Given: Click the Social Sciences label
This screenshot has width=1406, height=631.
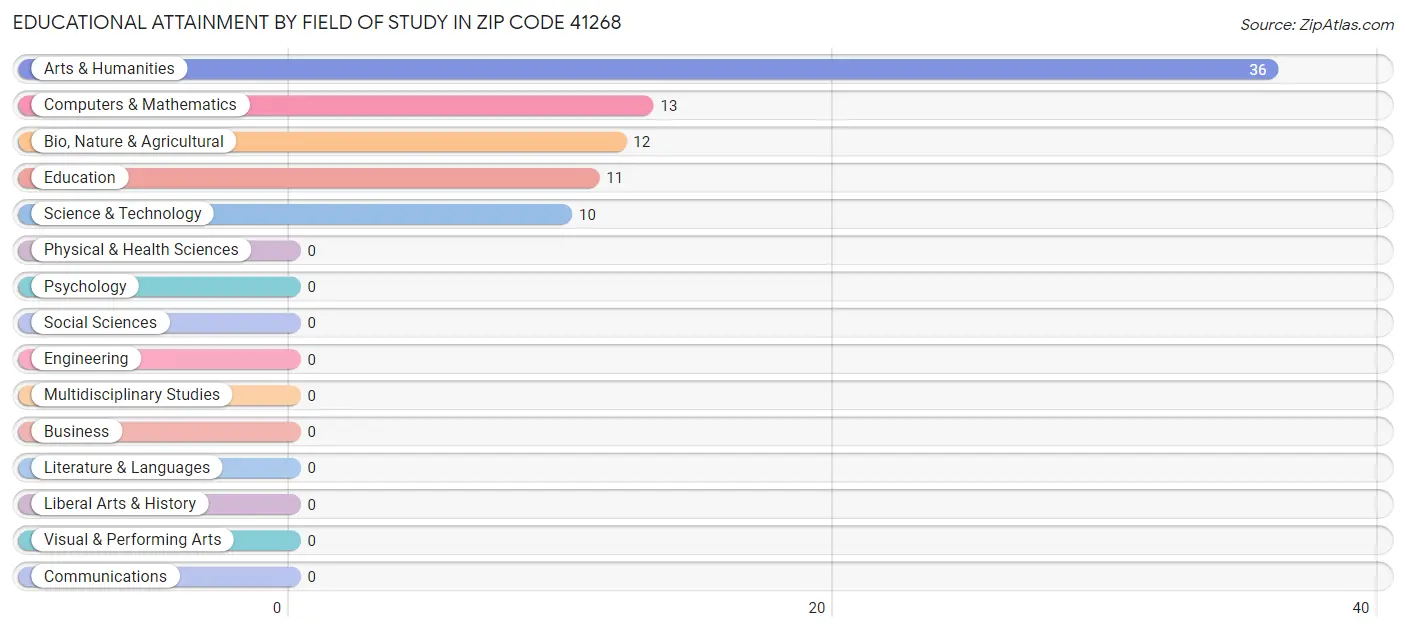Looking at the screenshot, I should click(100, 323).
